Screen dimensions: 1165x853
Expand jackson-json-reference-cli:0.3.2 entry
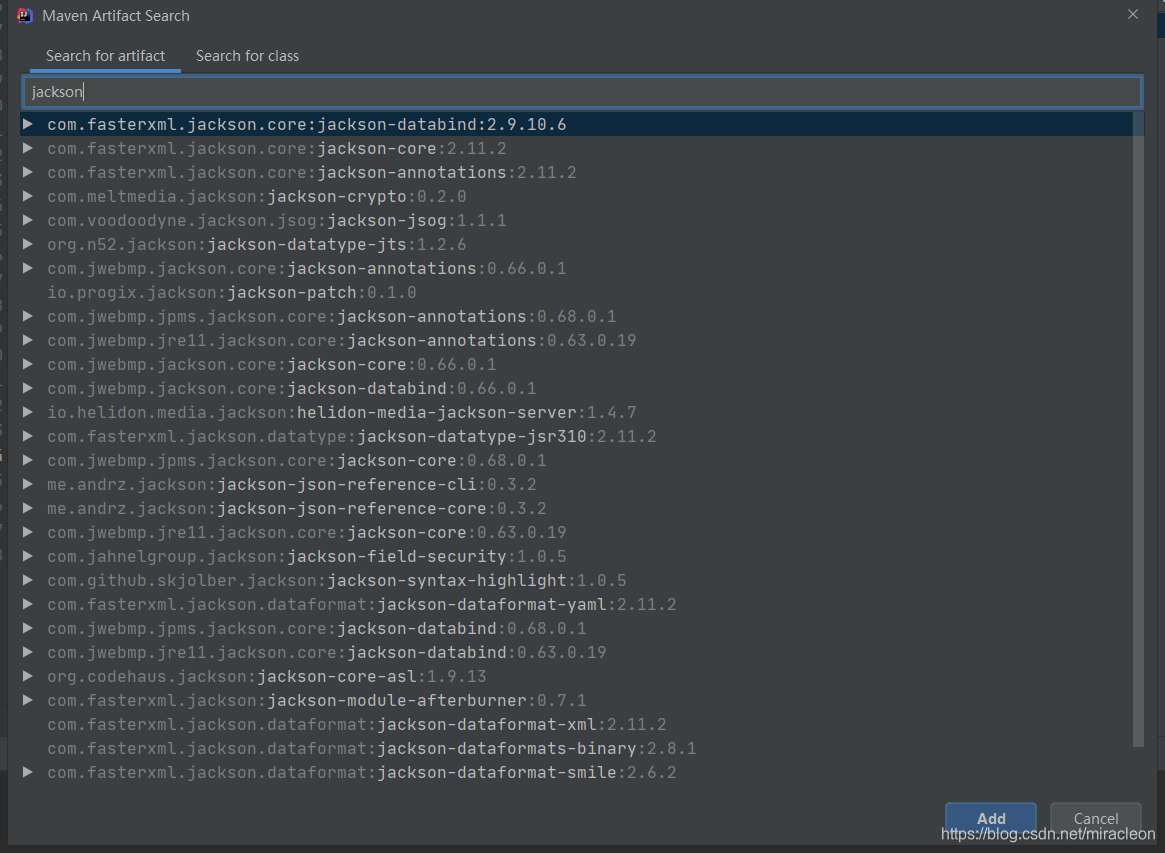point(27,484)
